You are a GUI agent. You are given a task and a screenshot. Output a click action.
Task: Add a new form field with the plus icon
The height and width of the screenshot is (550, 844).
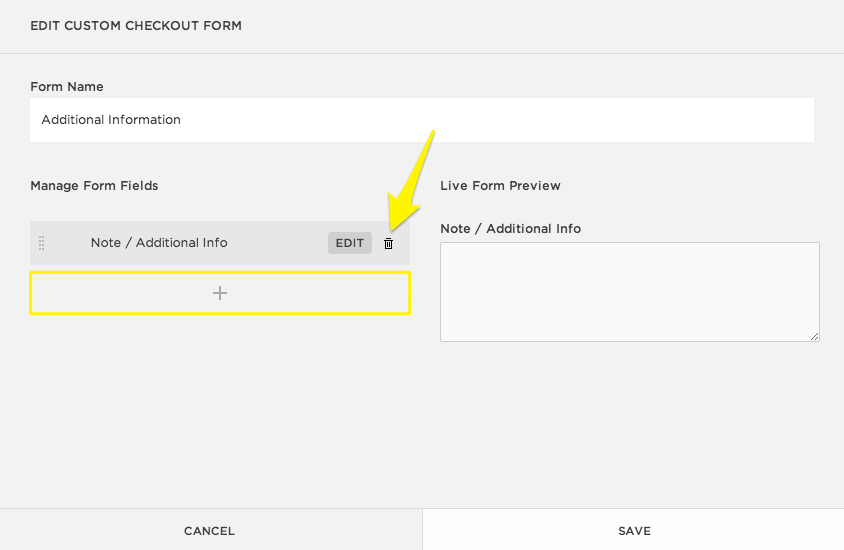pyautogui.click(x=220, y=293)
